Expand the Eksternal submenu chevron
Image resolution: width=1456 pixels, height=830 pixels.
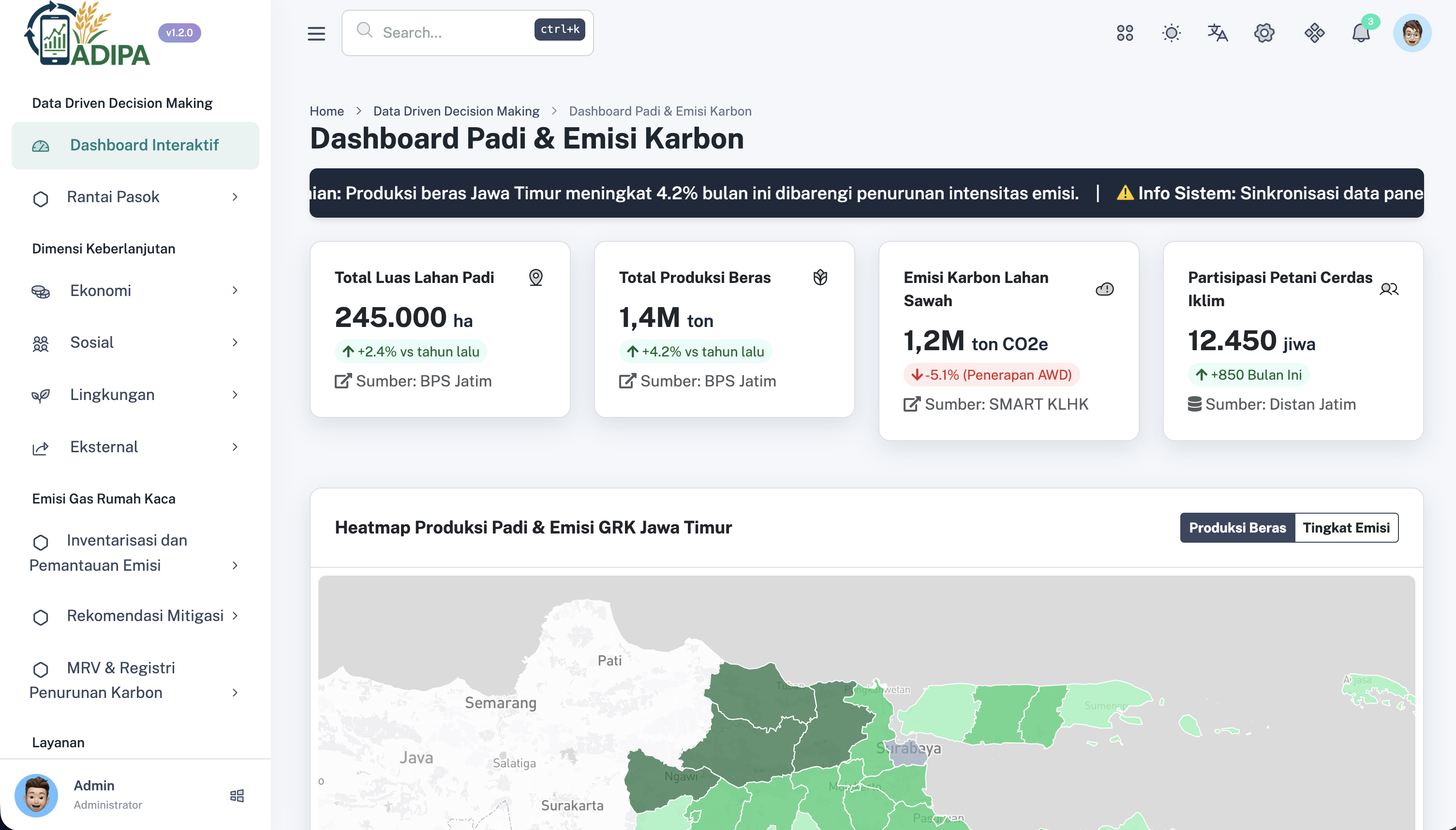pyautogui.click(x=235, y=447)
